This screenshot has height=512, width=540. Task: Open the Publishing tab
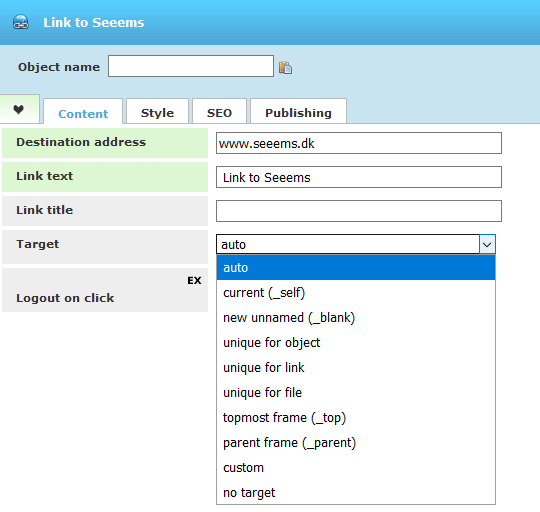coord(298,112)
